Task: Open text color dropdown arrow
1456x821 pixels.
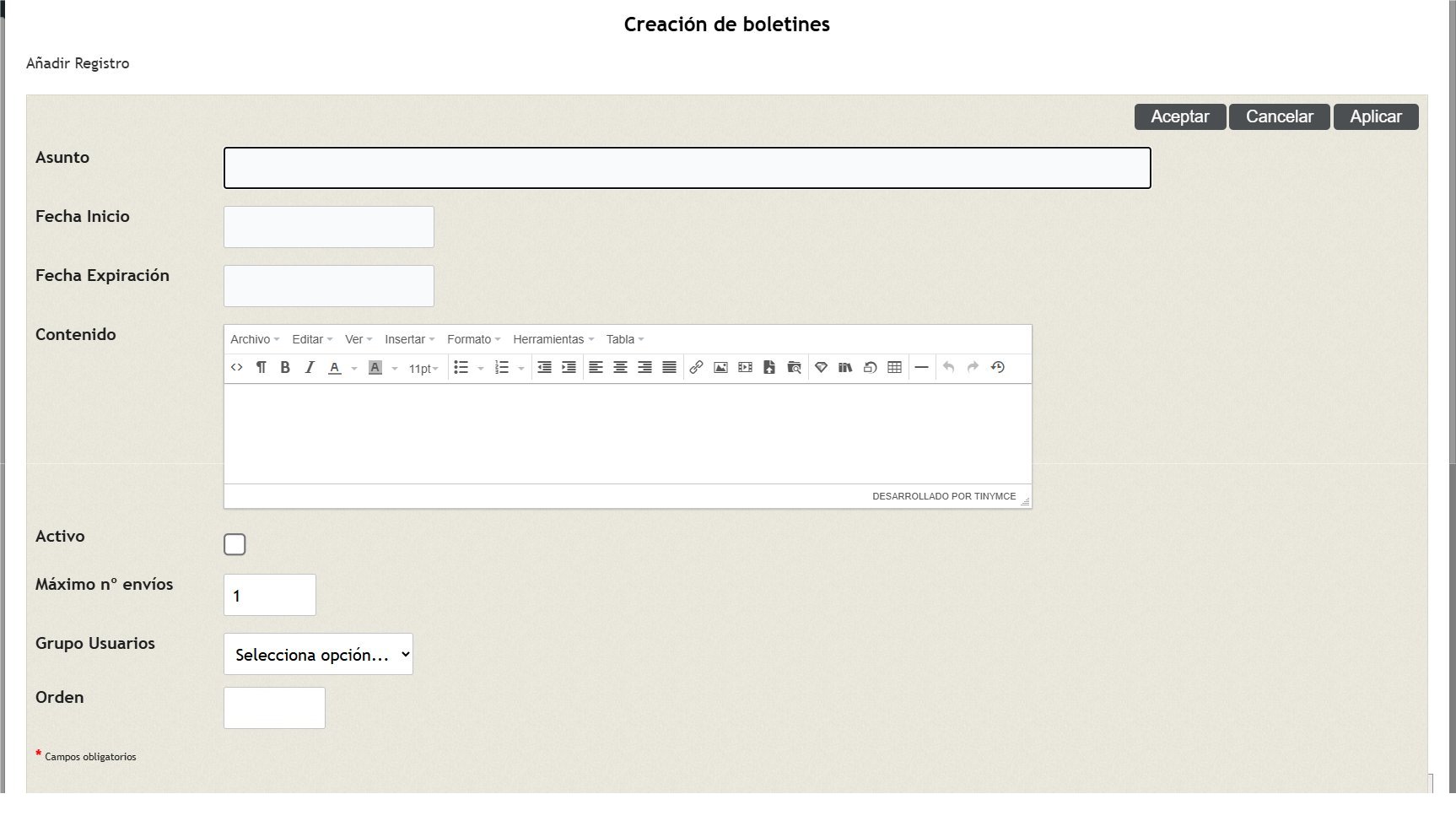Action: click(x=354, y=368)
